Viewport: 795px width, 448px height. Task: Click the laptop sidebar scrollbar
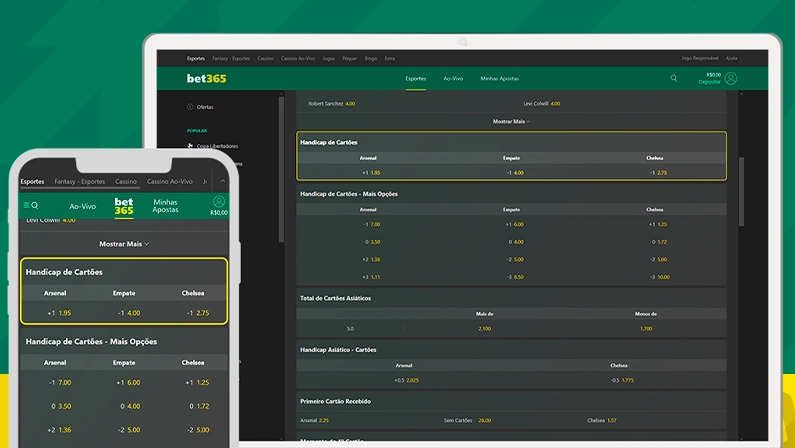[x=281, y=169]
